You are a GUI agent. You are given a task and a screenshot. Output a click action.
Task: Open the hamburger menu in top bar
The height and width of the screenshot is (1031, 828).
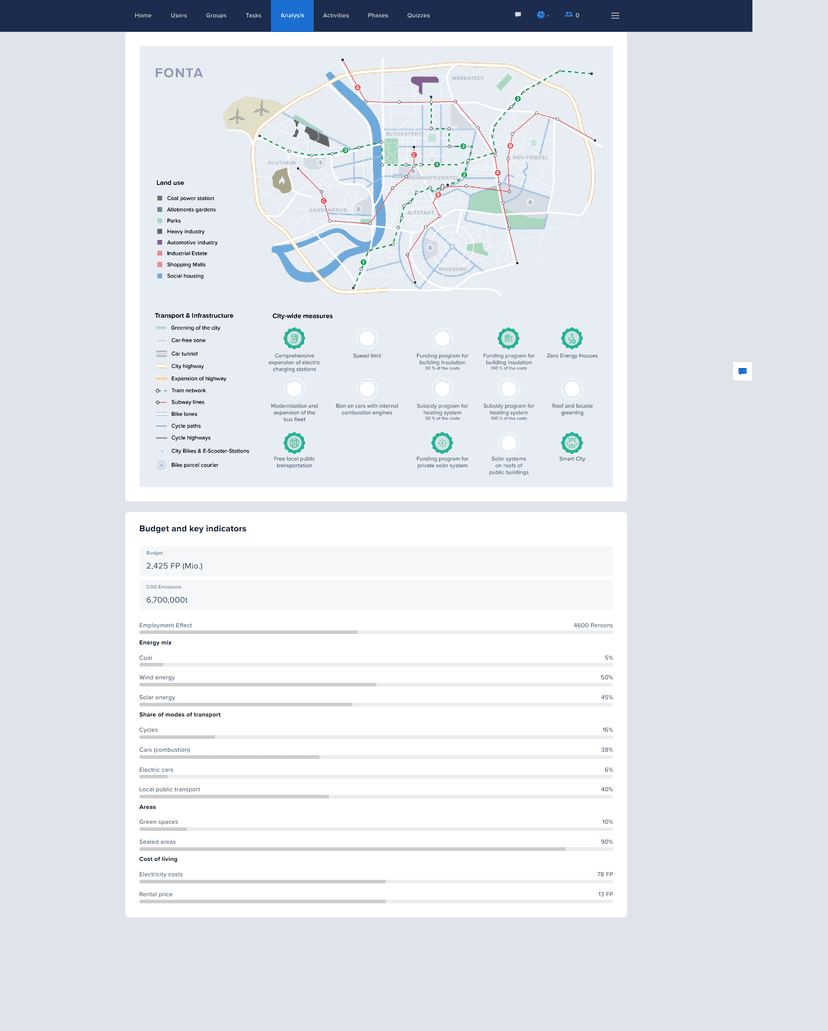(615, 16)
